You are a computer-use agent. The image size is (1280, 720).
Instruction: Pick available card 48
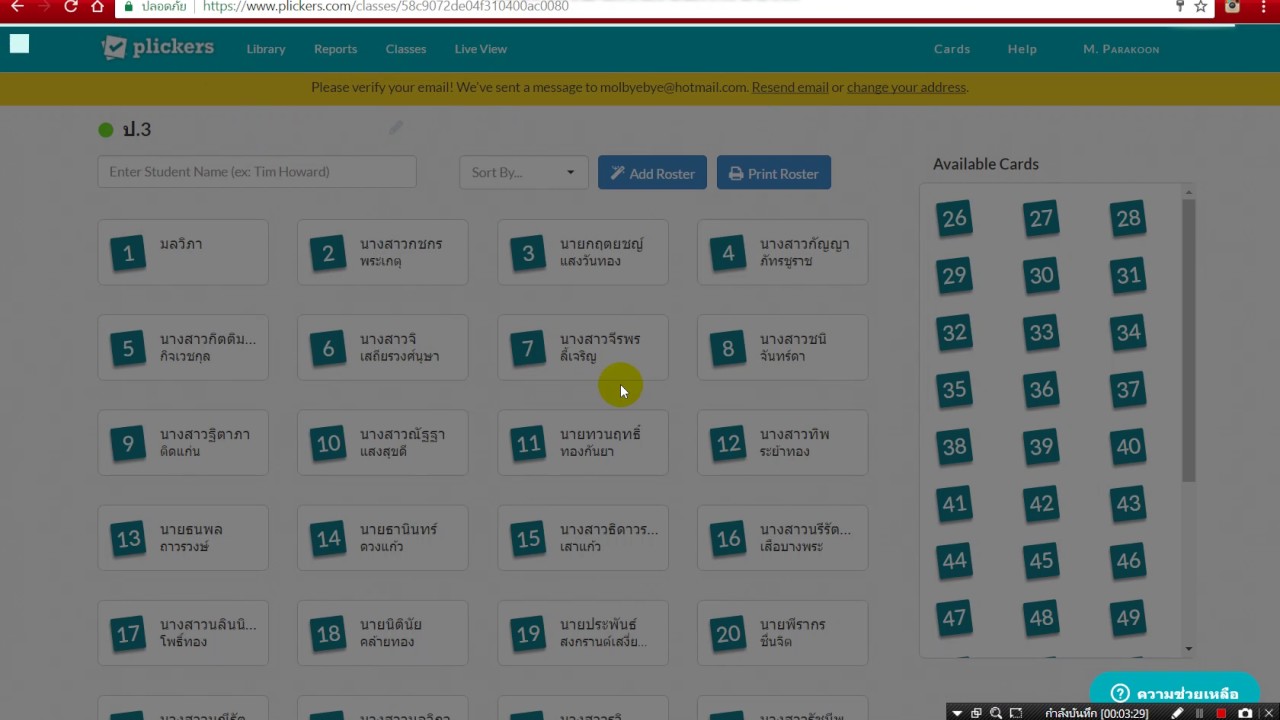[1041, 618]
